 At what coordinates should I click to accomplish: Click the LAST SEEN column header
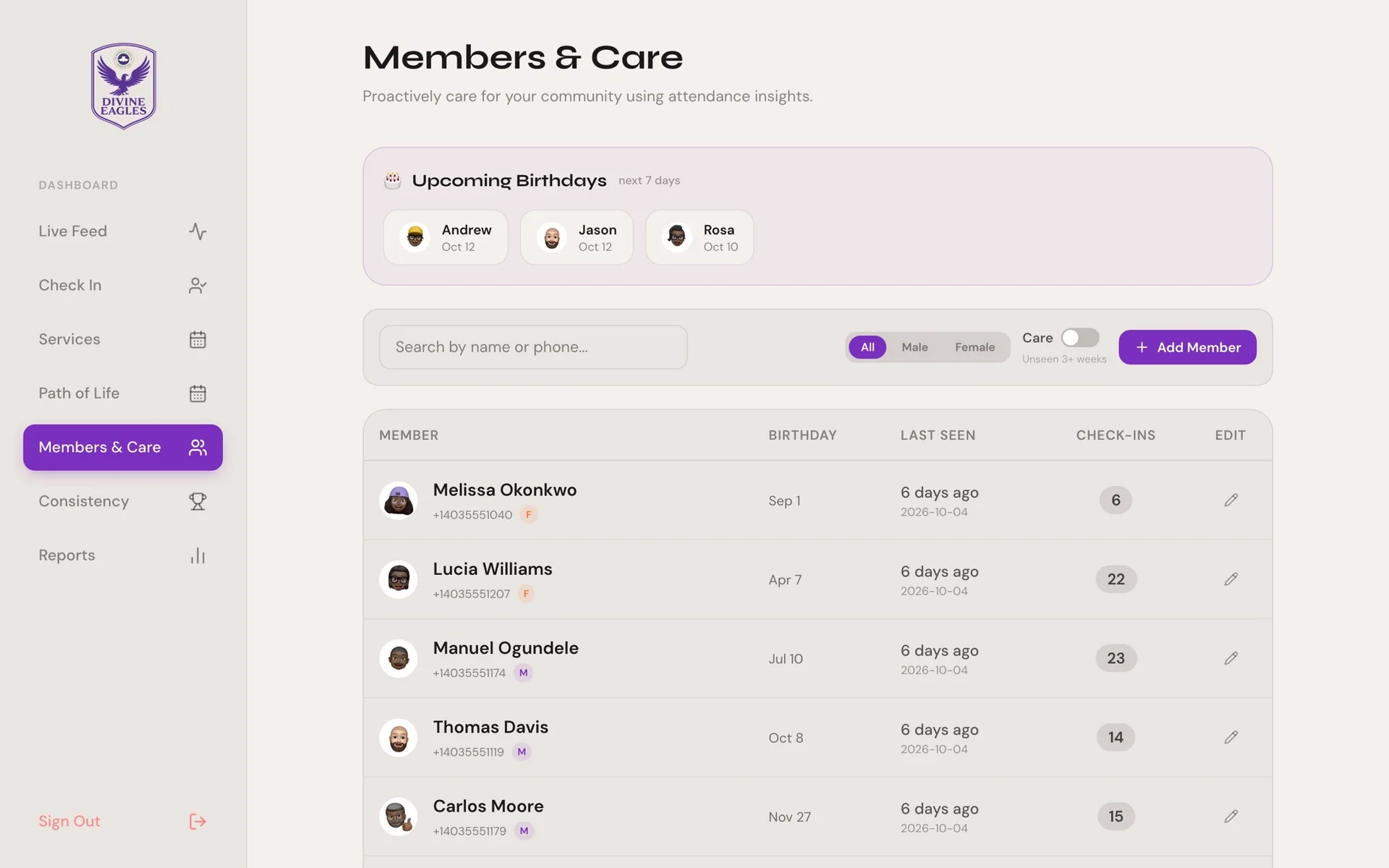(x=938, y=435)
